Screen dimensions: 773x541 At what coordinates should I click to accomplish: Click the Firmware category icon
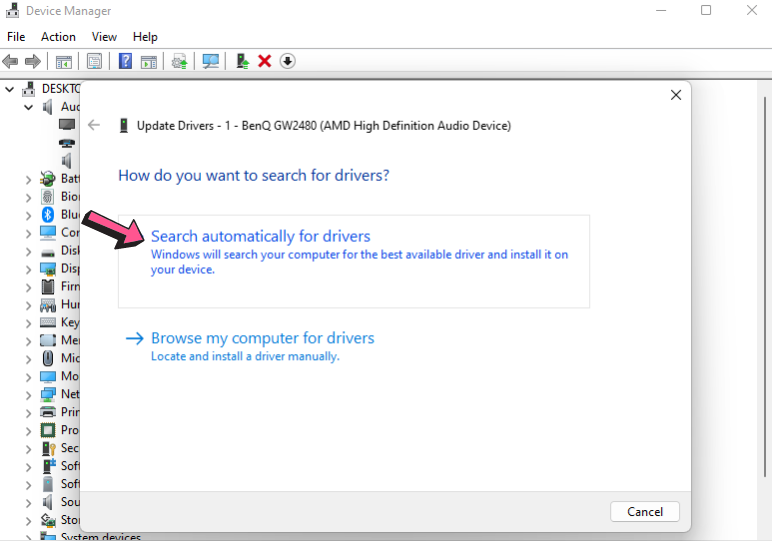pos(48,287)
